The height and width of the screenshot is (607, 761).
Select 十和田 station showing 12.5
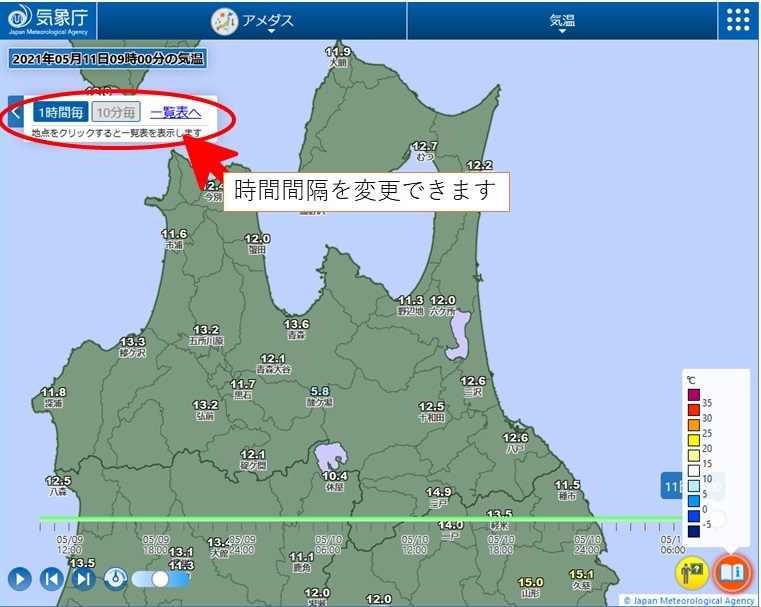pos(431,411)
